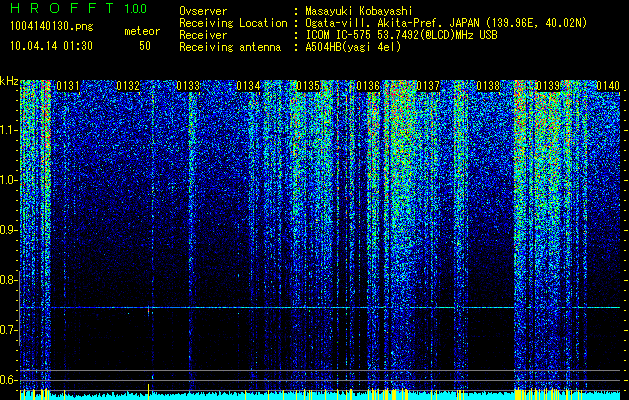Viewport: 629px width, 400px height.
Task: Click the 1.1 kHz axis label
Action: pyautogui.click(x=9, y=130)
